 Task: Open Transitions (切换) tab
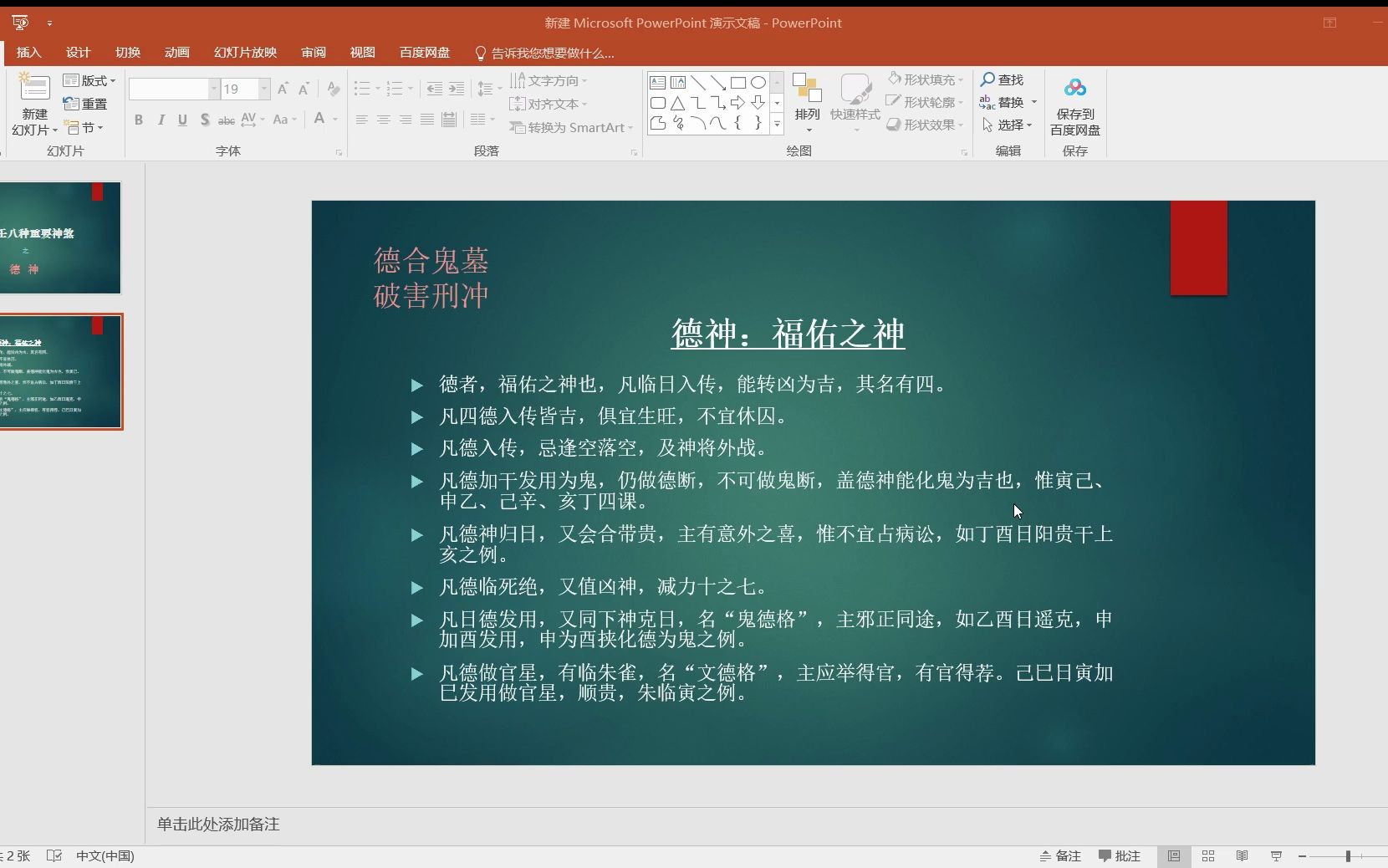[128, 52]
